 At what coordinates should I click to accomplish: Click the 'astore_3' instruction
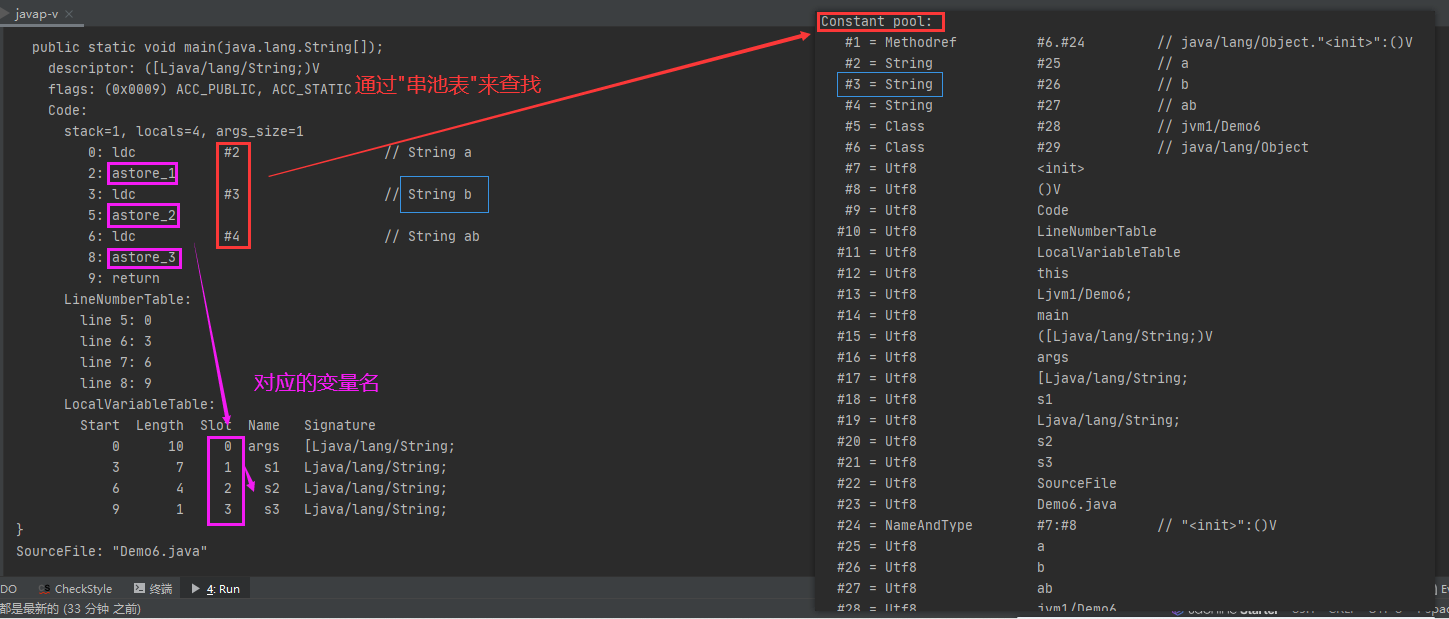point(144,257)
